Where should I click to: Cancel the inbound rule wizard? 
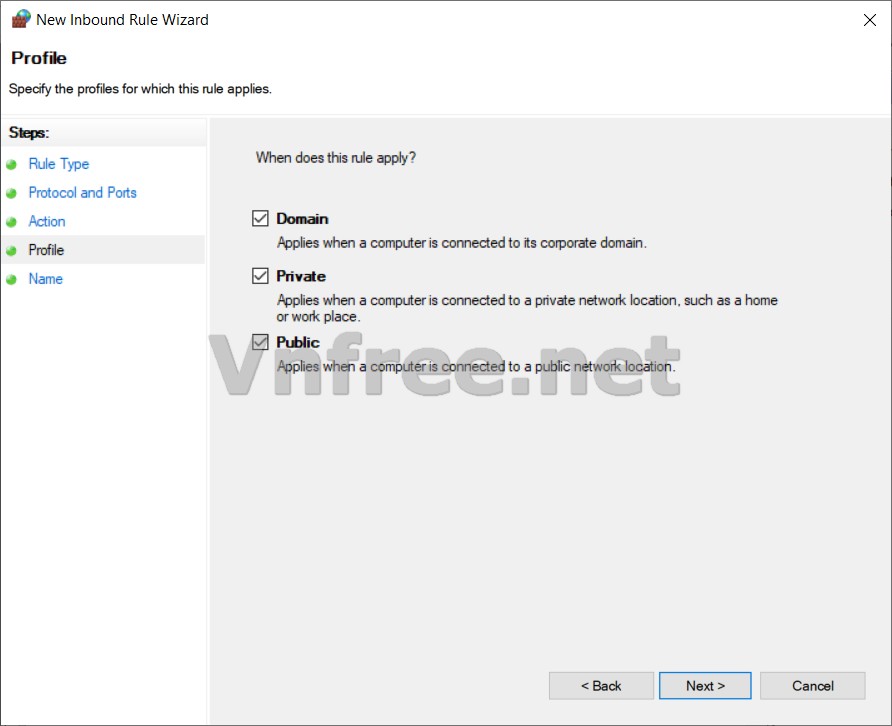pos(812,685)
